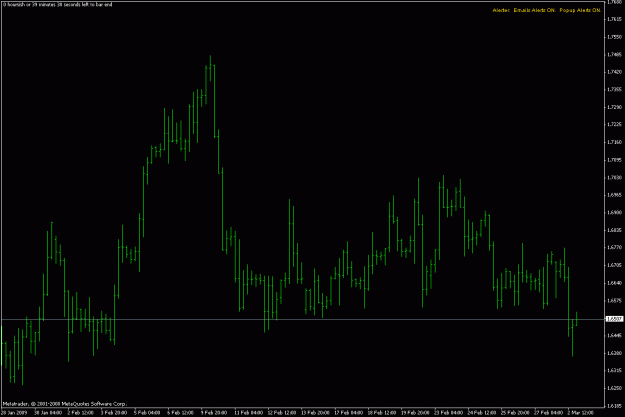Click the 1.7550 price axis label
This screenshot has height=417, width=625.
coord(615,37)
